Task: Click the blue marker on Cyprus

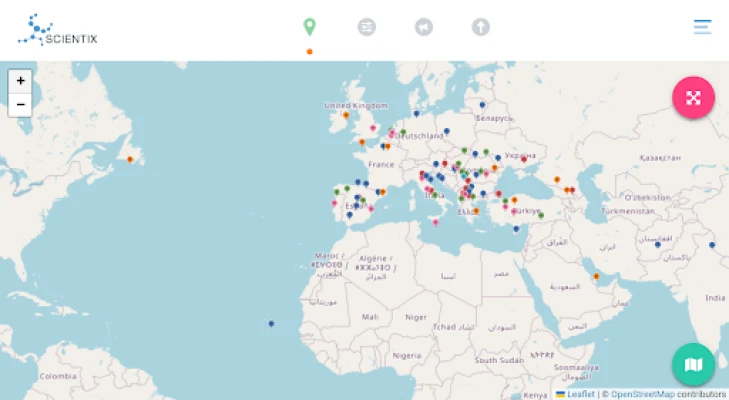Action: pos(516,228)
